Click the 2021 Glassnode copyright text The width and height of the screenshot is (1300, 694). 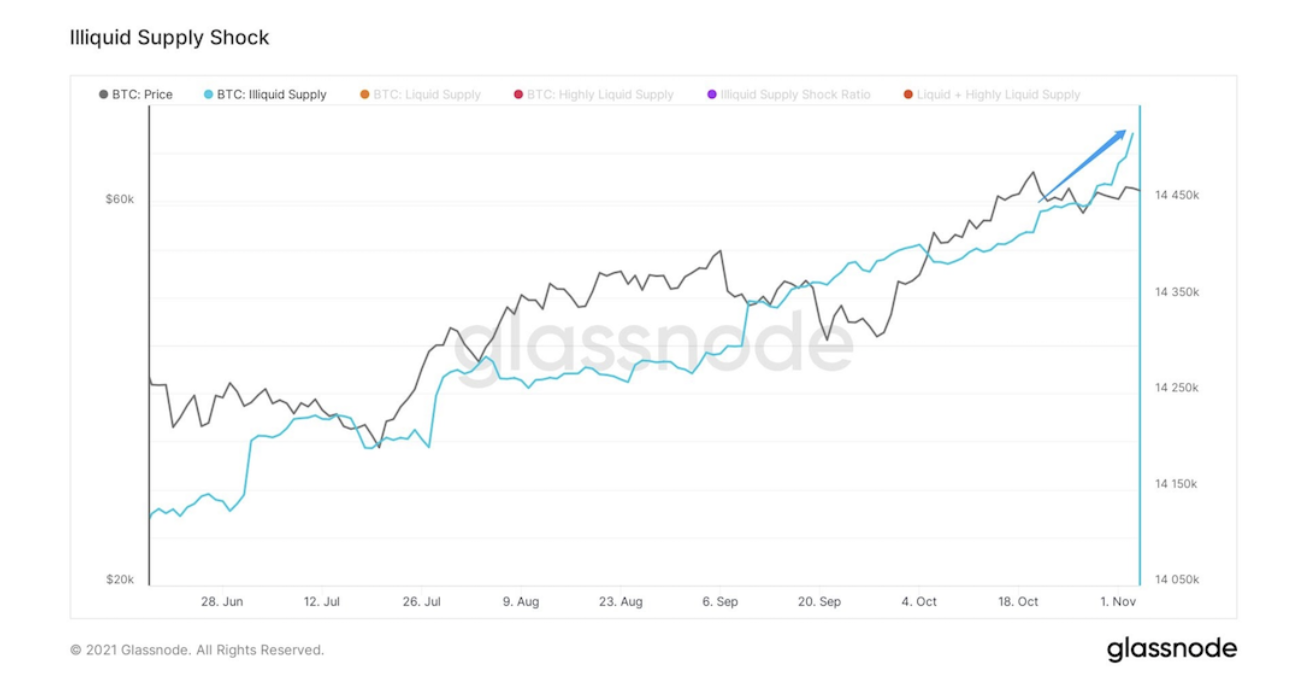pyautogui.click(x=197, y=650)
